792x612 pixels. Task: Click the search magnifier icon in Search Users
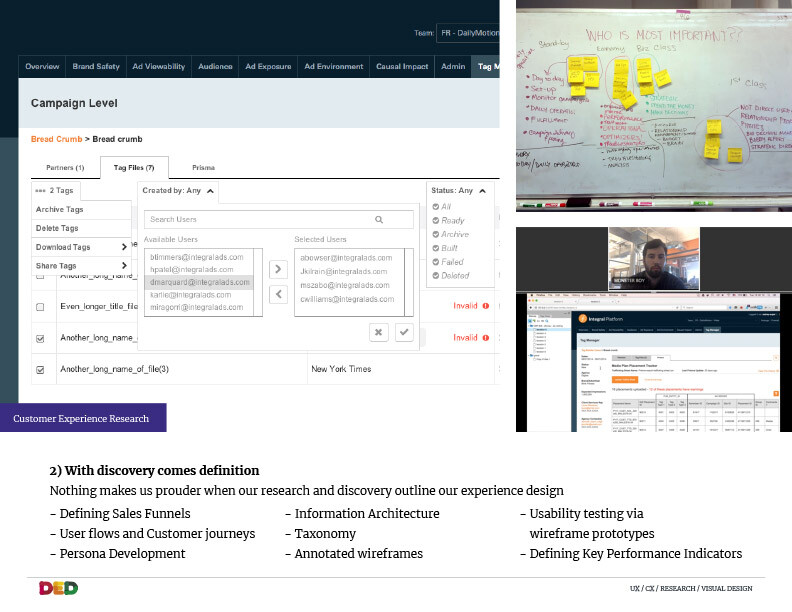(x=379, y=219)
